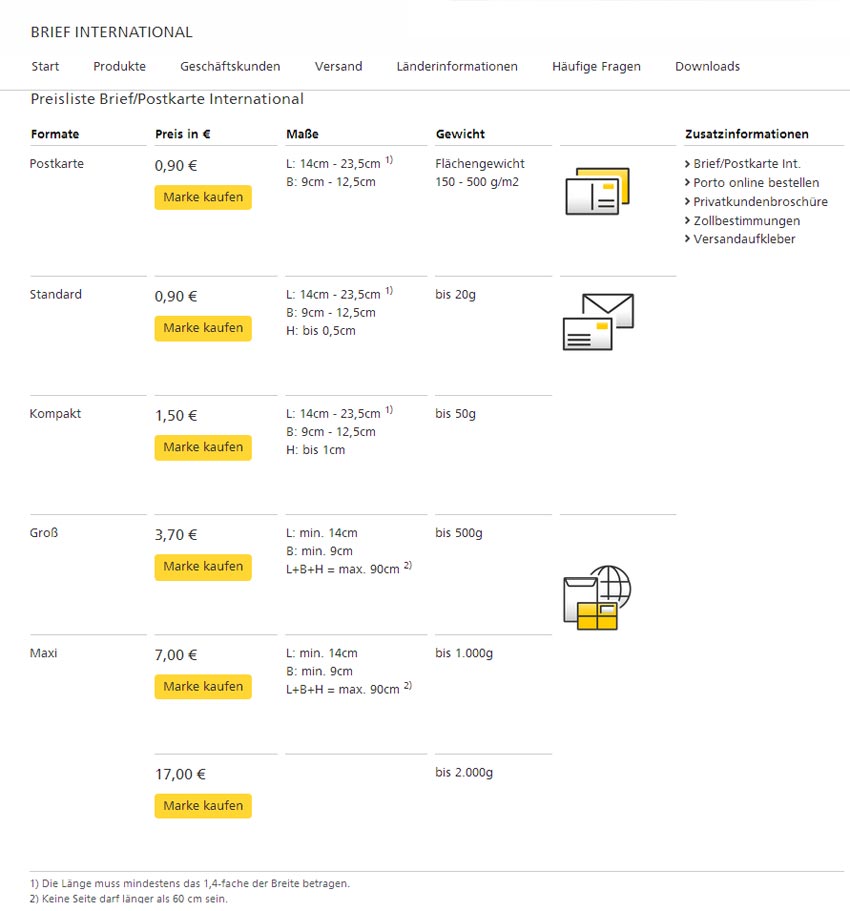Follow the Porto online bestellen link
Screen dimensions: 850x911
point(756,182)
